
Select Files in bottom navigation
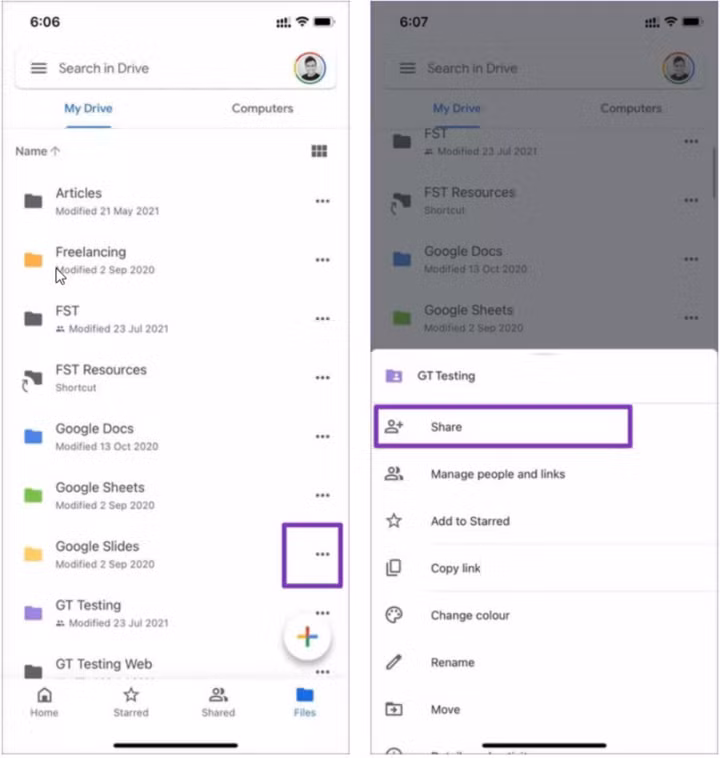pos(305,702)
